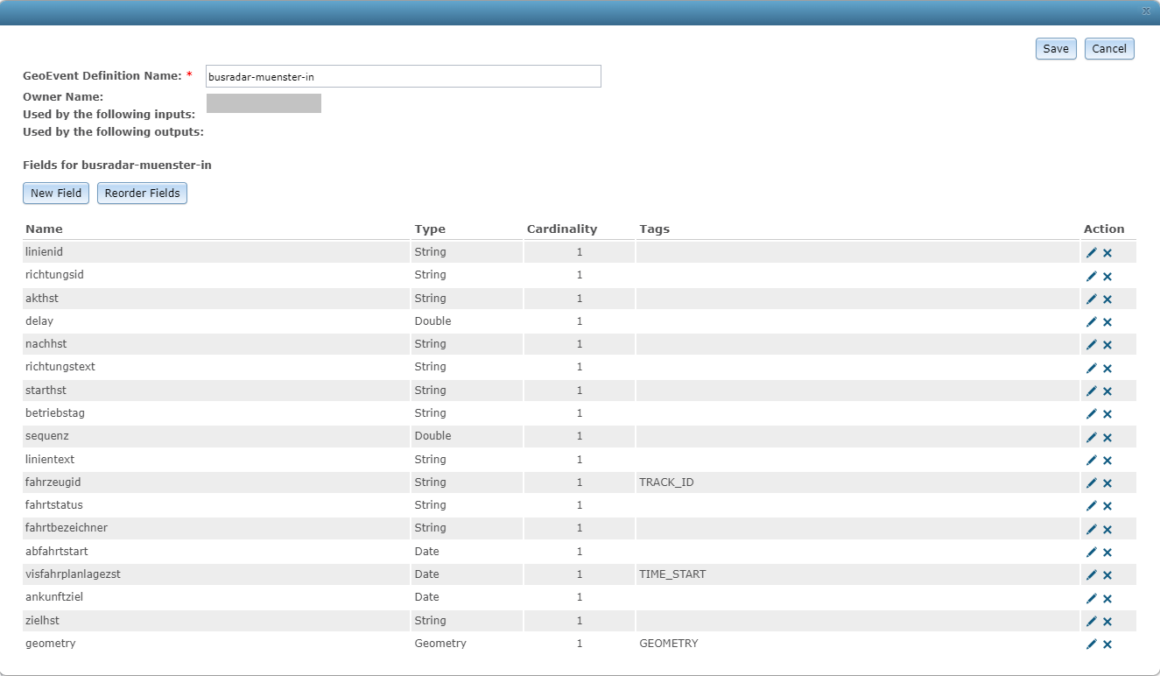Click the Cardinality column header
The width and height of the screenshot is (1160, 676).
(x=562, y=229)
